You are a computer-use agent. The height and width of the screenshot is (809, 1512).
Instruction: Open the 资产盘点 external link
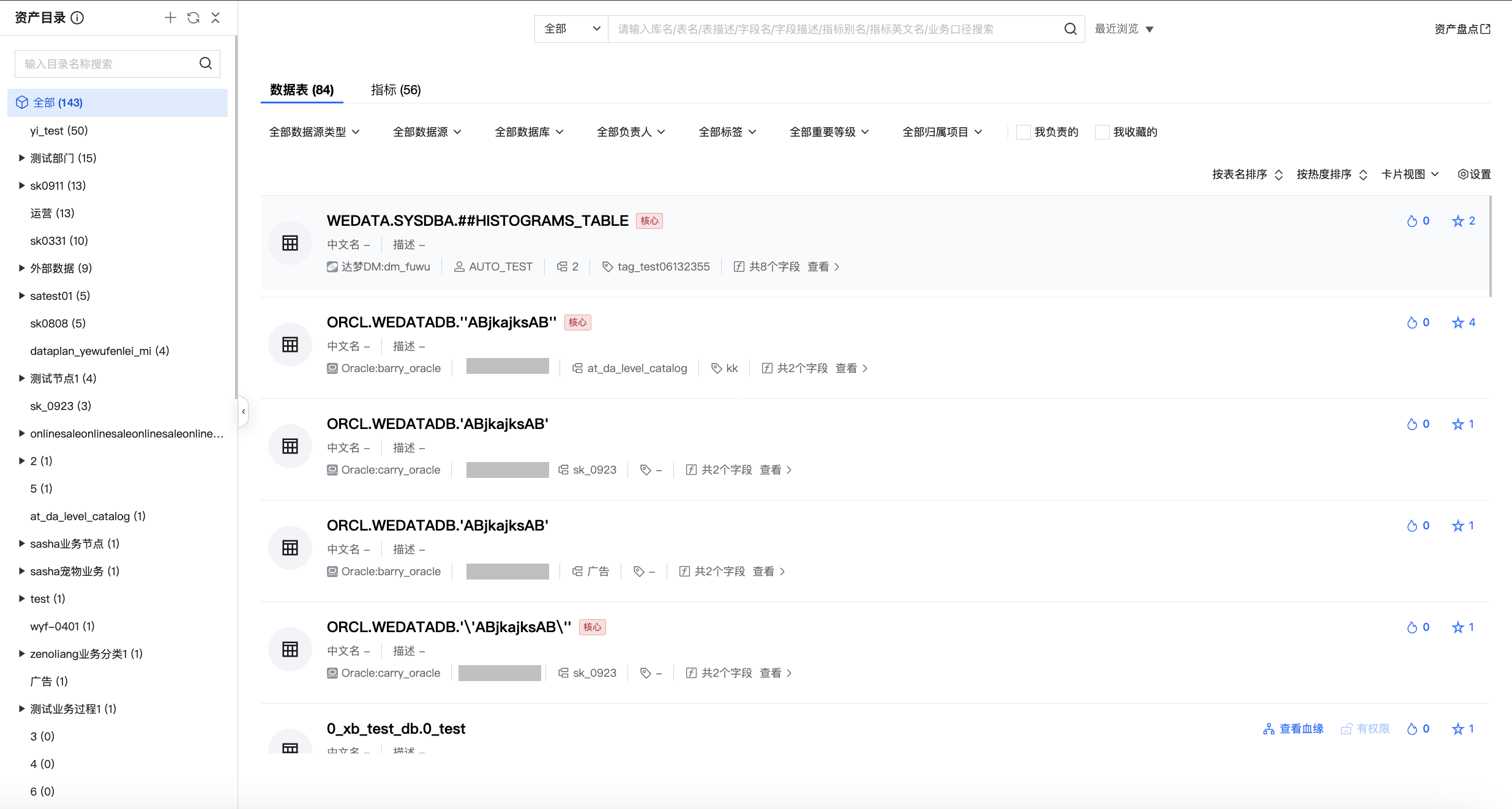(1462, 29)
